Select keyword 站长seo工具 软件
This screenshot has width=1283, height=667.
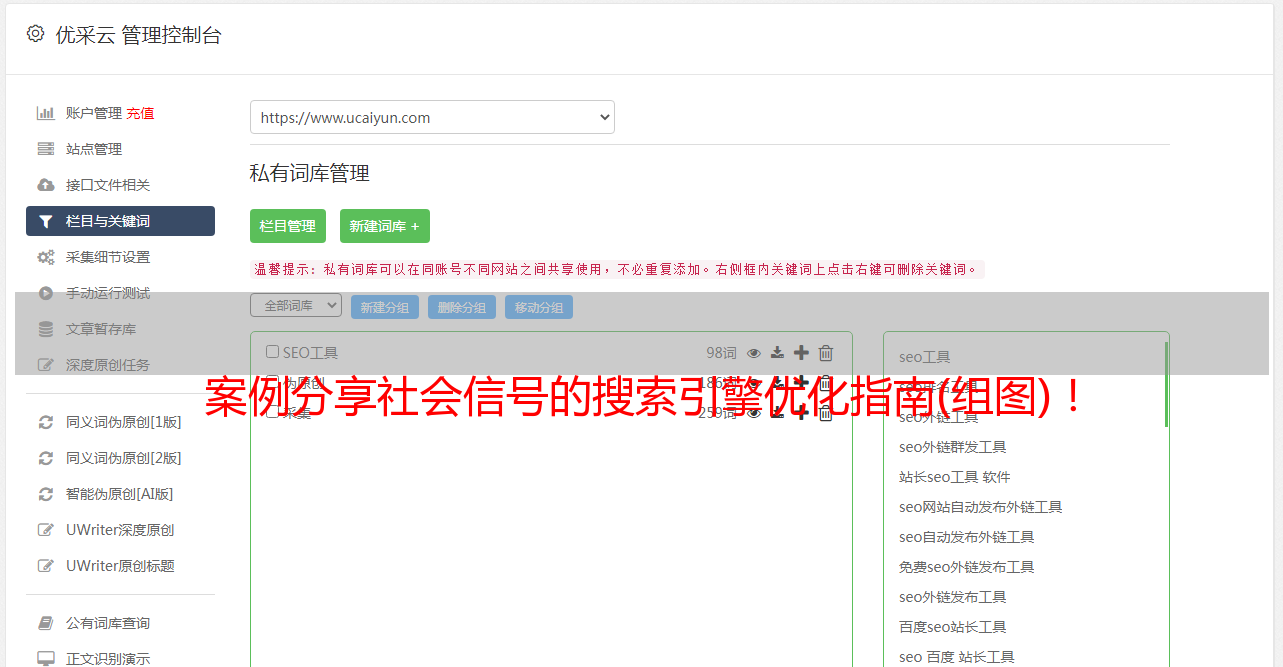(x=955, y=477)
